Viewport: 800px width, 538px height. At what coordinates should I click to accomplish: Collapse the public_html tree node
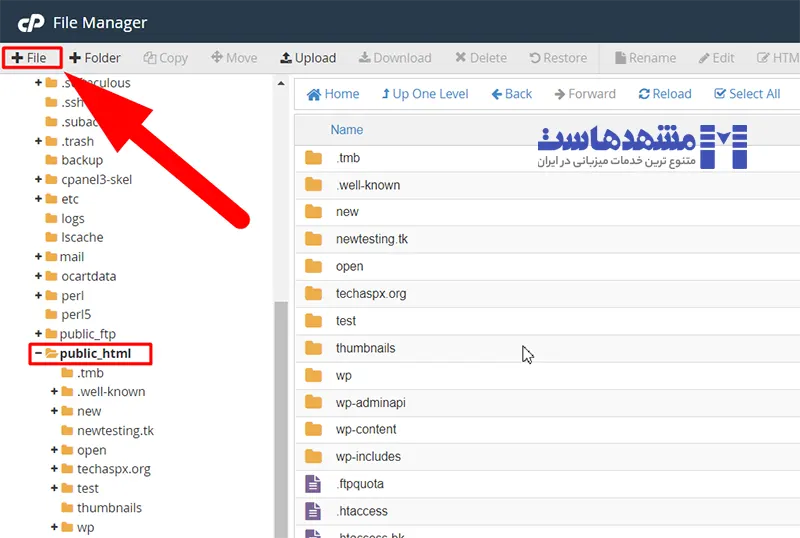(x=38, y=353)
